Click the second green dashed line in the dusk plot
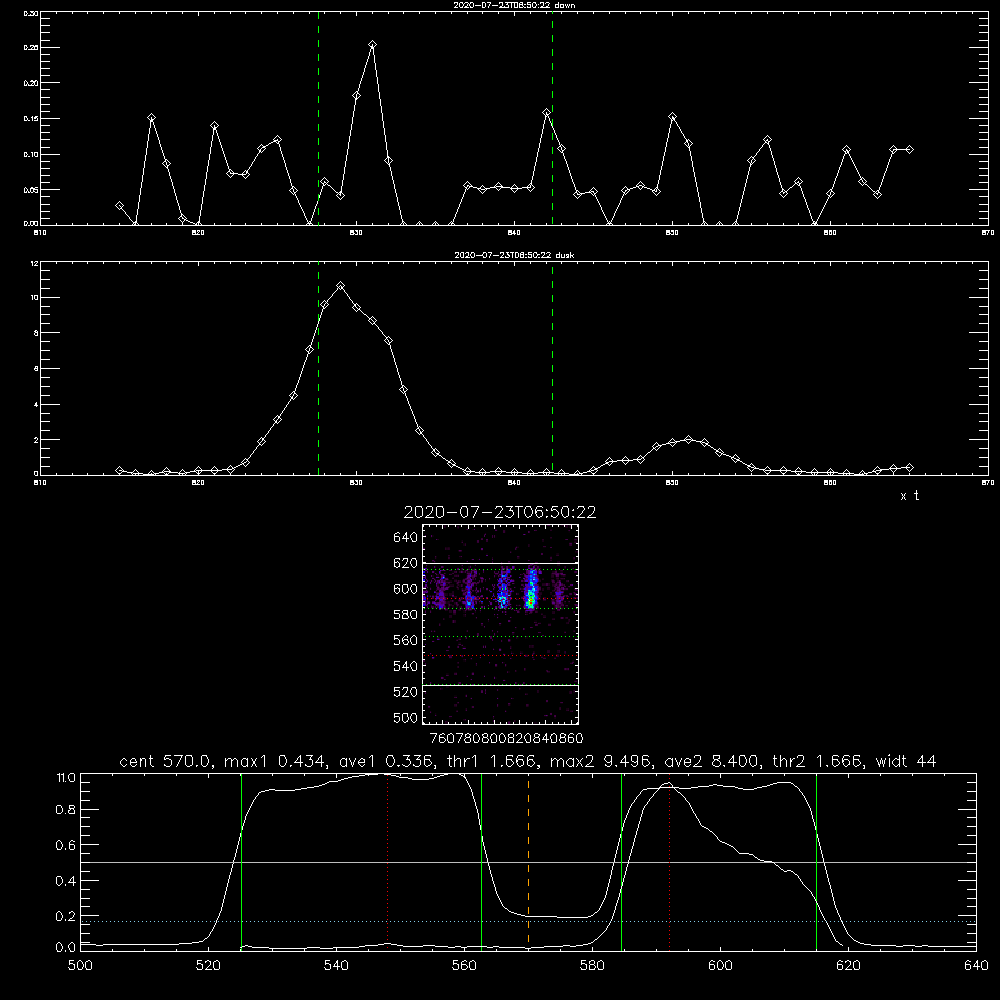The height and width of the screenshot is (1000, 1000). pos(552,369)
